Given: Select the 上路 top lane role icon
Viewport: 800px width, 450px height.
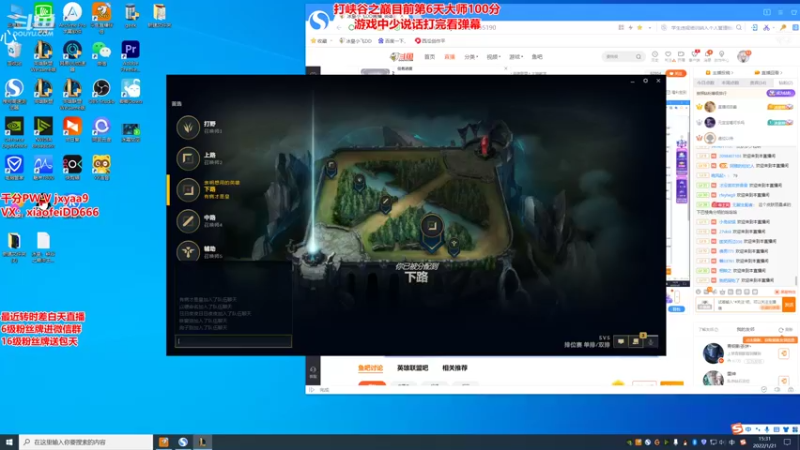Looking at the screenshot, I should coord(188,159).
